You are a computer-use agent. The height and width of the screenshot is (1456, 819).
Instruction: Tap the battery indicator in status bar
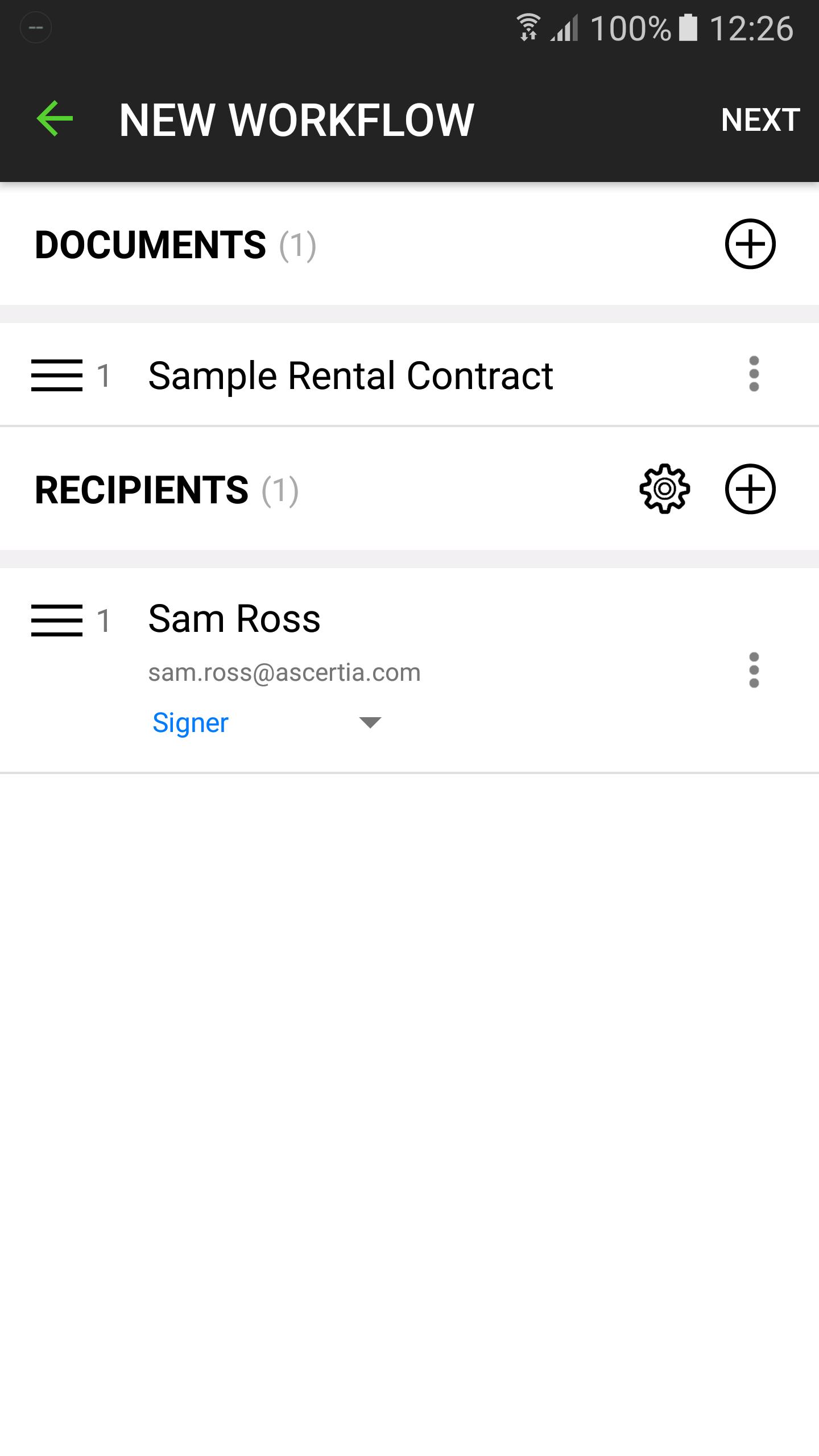[688, 28]
